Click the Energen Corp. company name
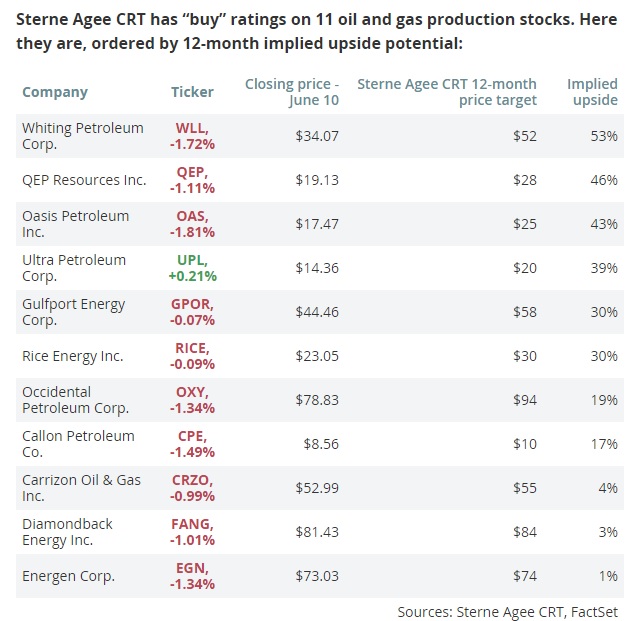Image resolution: width=633 pixels, height=621 pixels. pos(68,576)
